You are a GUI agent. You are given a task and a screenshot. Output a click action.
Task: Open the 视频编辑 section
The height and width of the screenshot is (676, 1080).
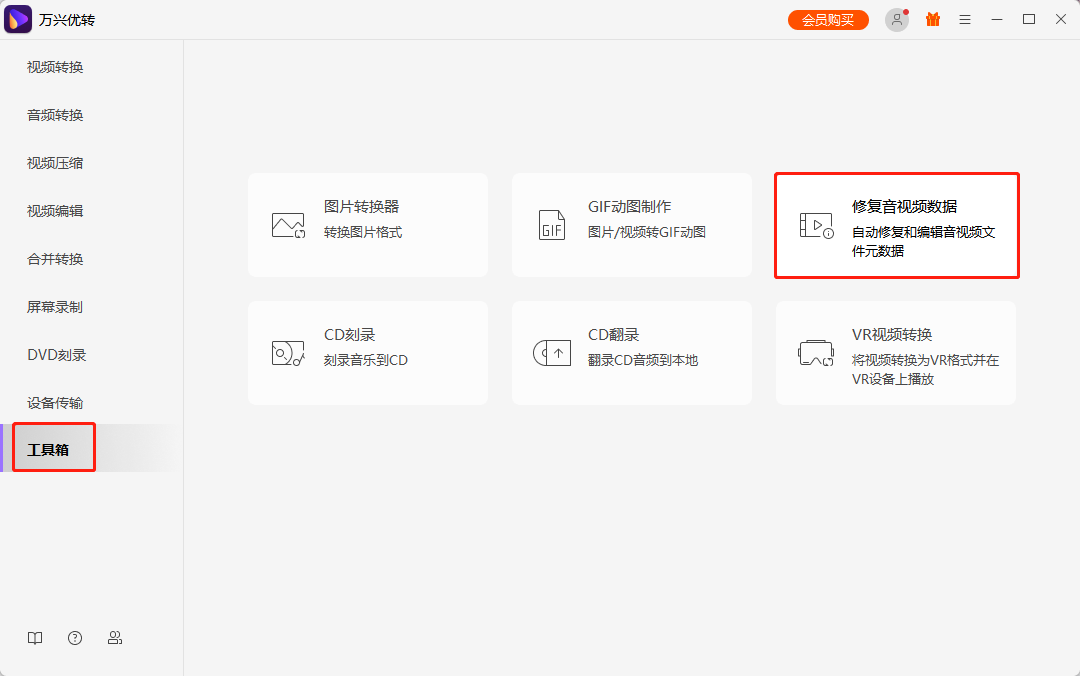[55, 211]
